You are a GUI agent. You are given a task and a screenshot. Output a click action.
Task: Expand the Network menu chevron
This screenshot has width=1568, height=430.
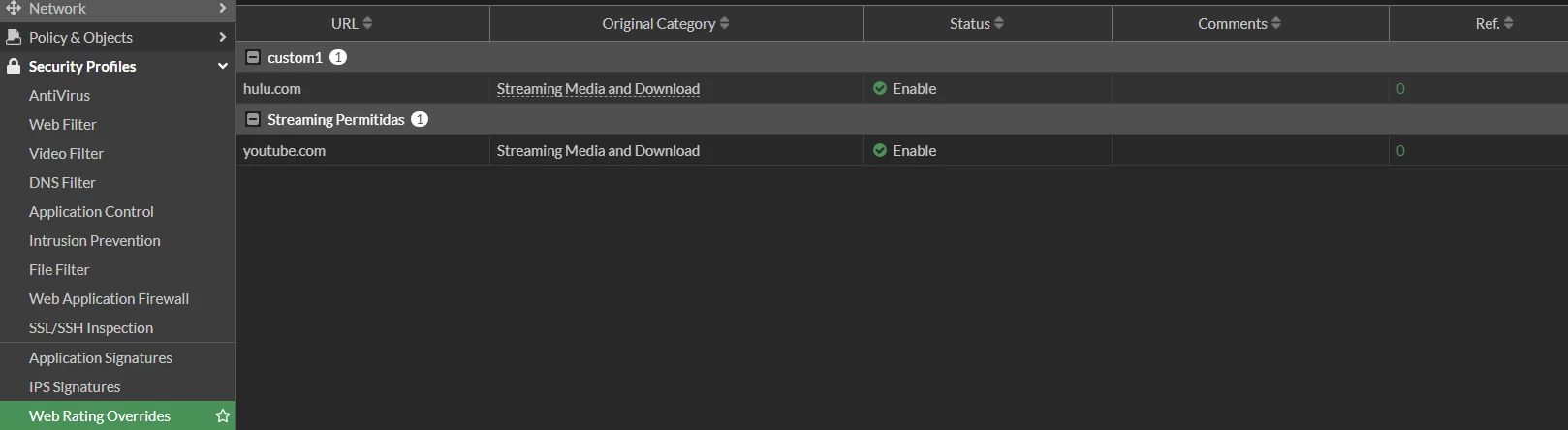(x=223, y=8)
